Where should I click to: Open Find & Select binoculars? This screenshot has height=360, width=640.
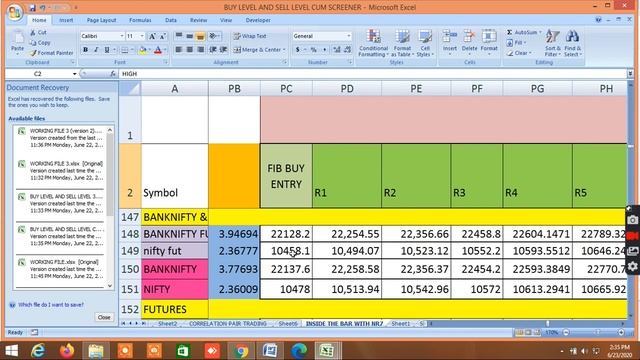[573, 43]
